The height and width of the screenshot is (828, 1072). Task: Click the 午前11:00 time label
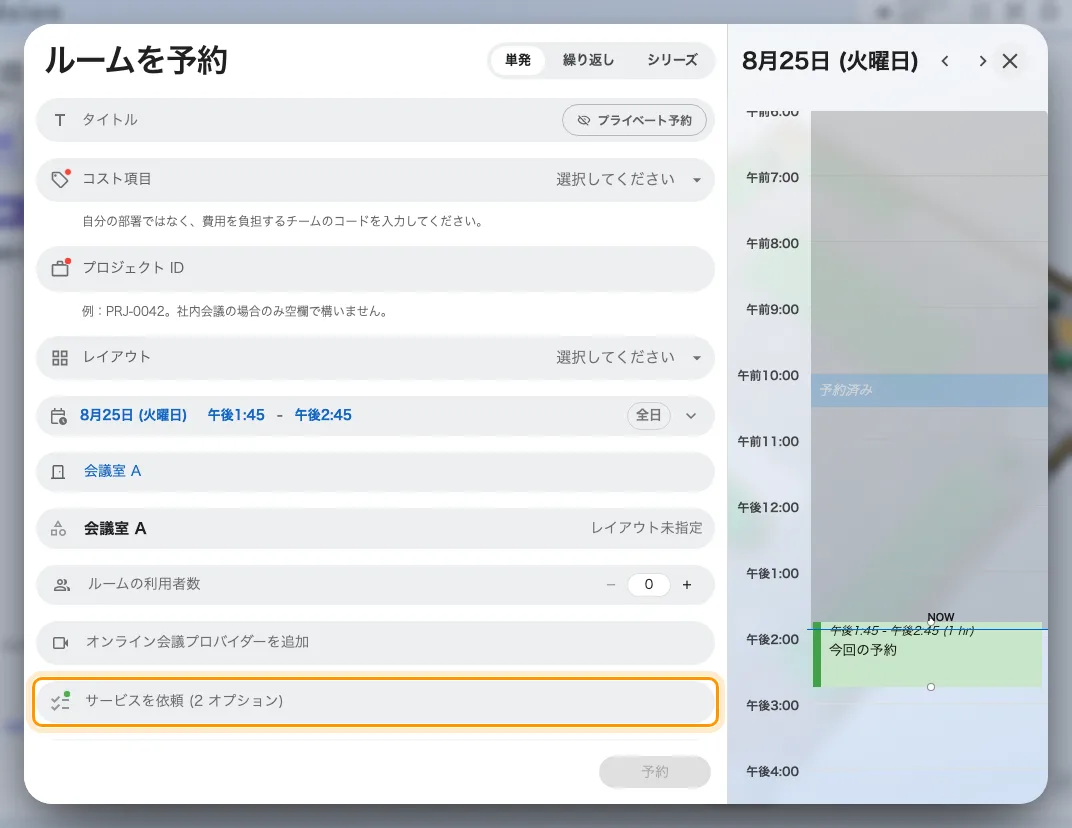768,442
